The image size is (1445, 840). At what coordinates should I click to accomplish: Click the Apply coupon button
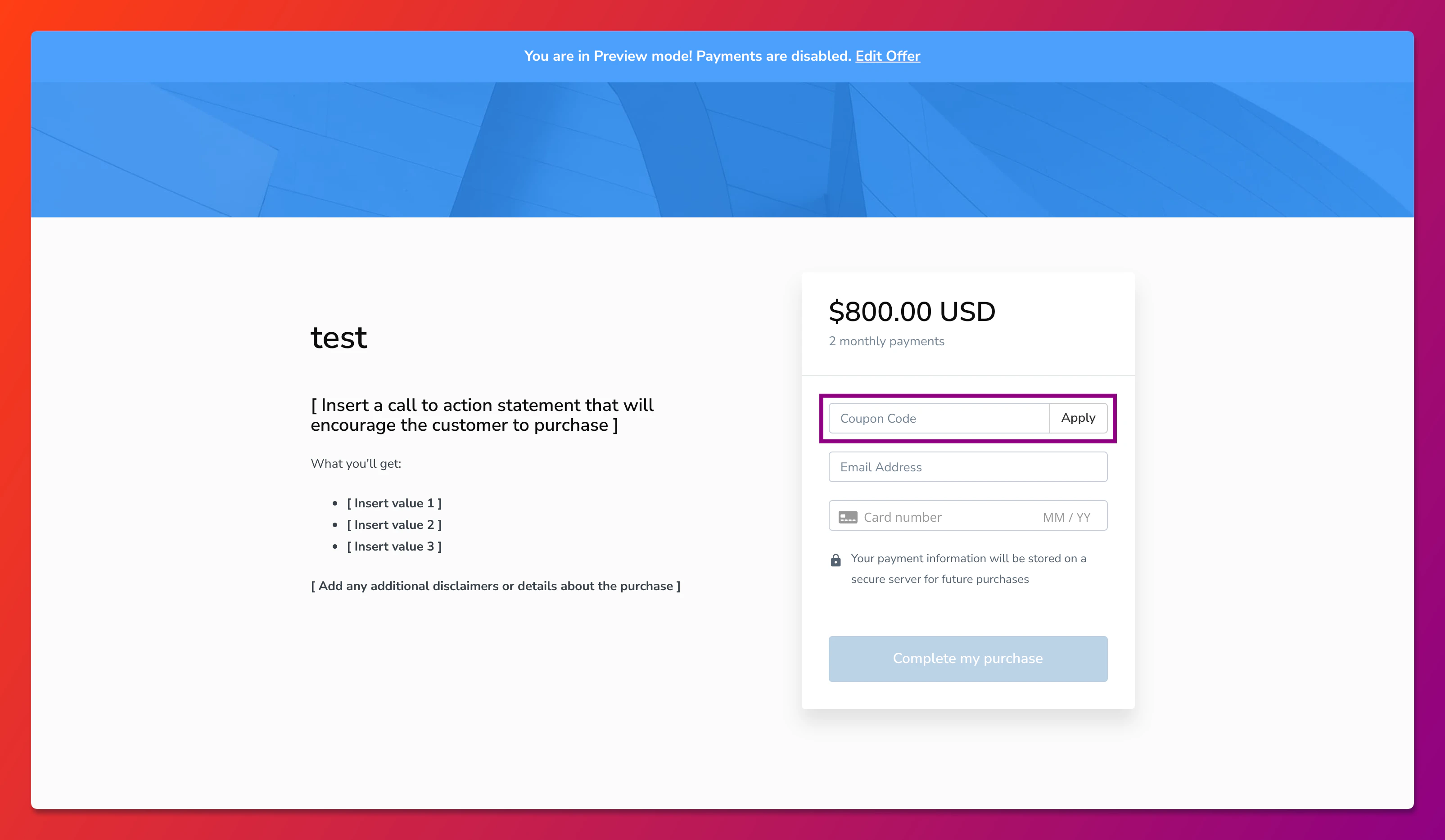[1078, 418]
